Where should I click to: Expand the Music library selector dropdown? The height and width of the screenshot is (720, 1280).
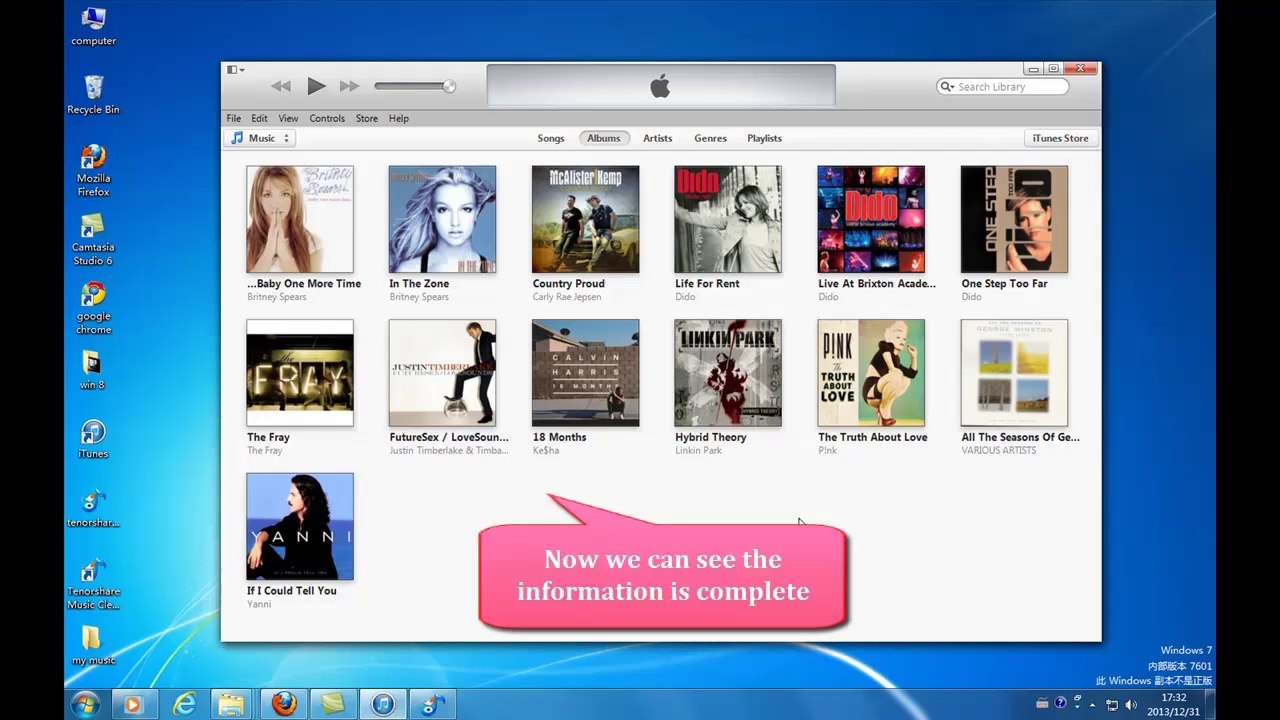pos(260,138)
